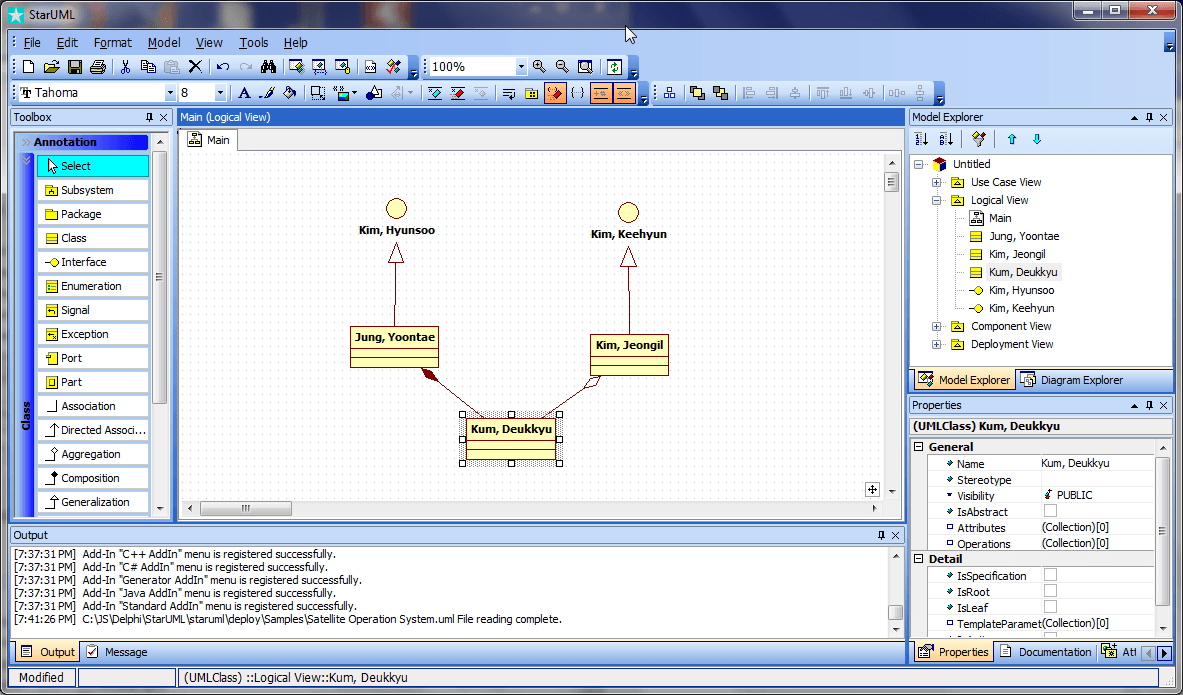The height and width of the screenshot is (695, 1183).
Task: Open the 100% zoom level dropdown
Action: pyautogui.click(x=521, y=67)
